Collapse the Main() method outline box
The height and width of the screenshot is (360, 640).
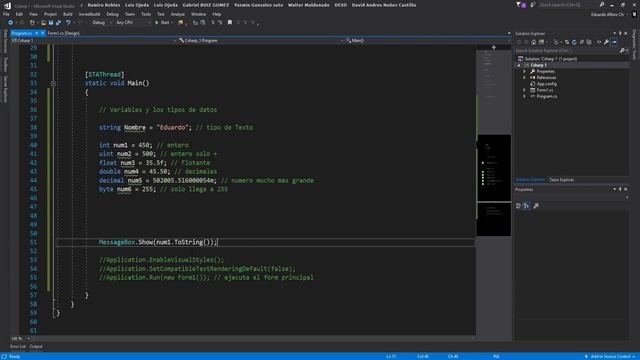53,83
